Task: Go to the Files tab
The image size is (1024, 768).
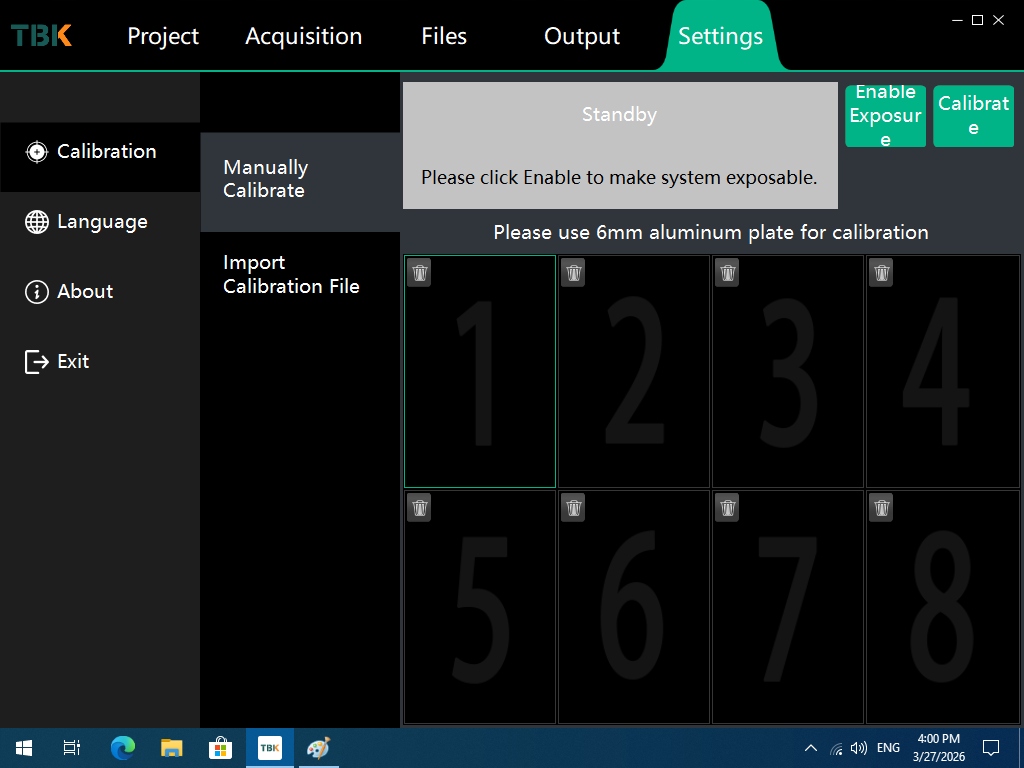Action: (x=444, y=36)
